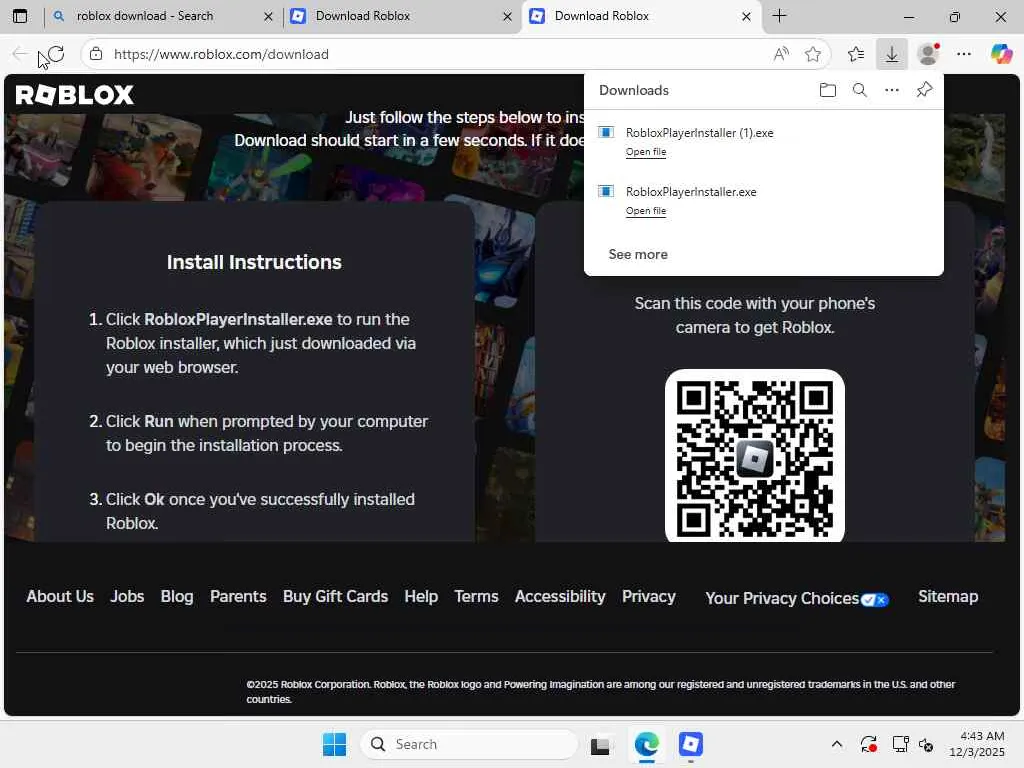The height and width of the screenshot is (768, 1024).
Task: Open Buy Gift Cards footer link
Action: tap(335, 596)
